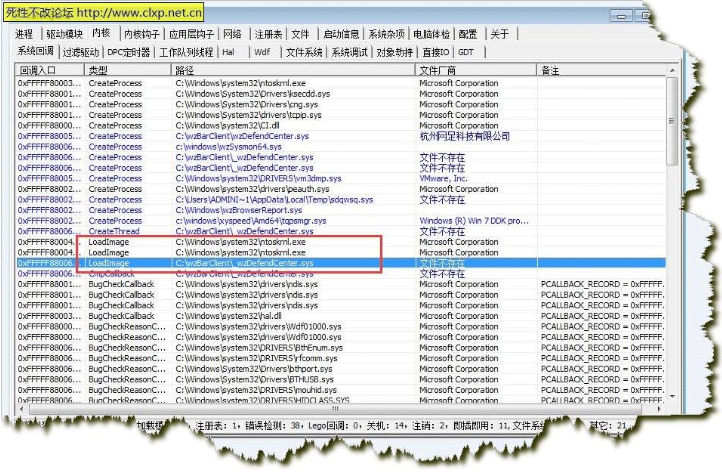Open the 进程 (Process) tab

[x=24, y=34]
